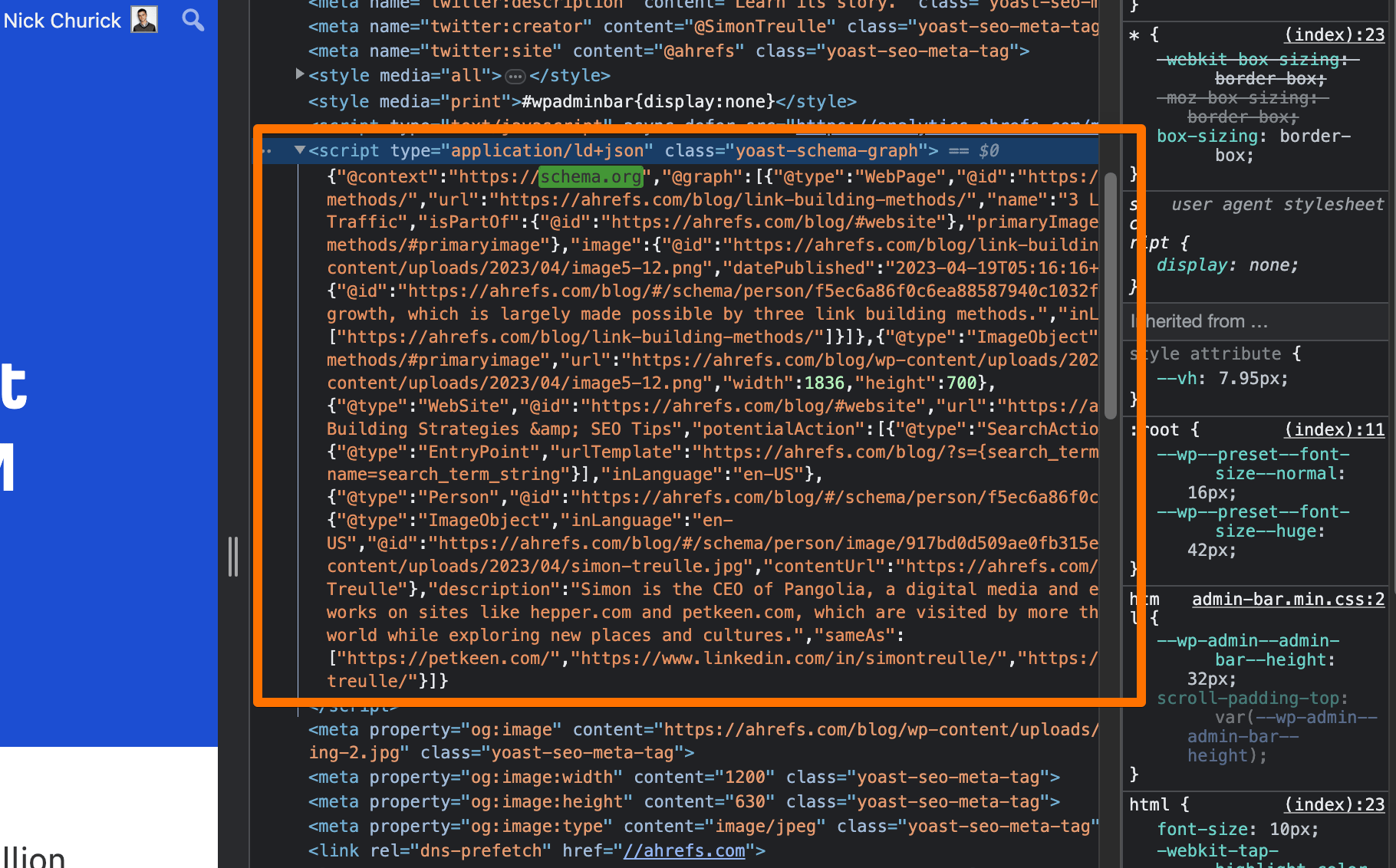Select the og:image:type meta line
1396x868 pixels.
(703, 827)
